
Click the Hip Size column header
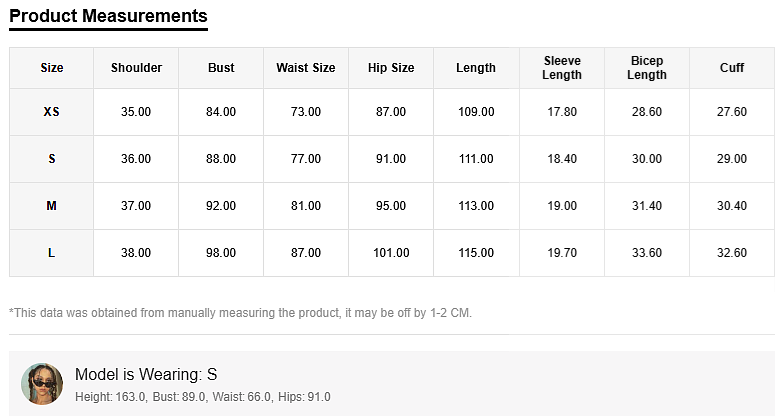(x=391, y=68)
